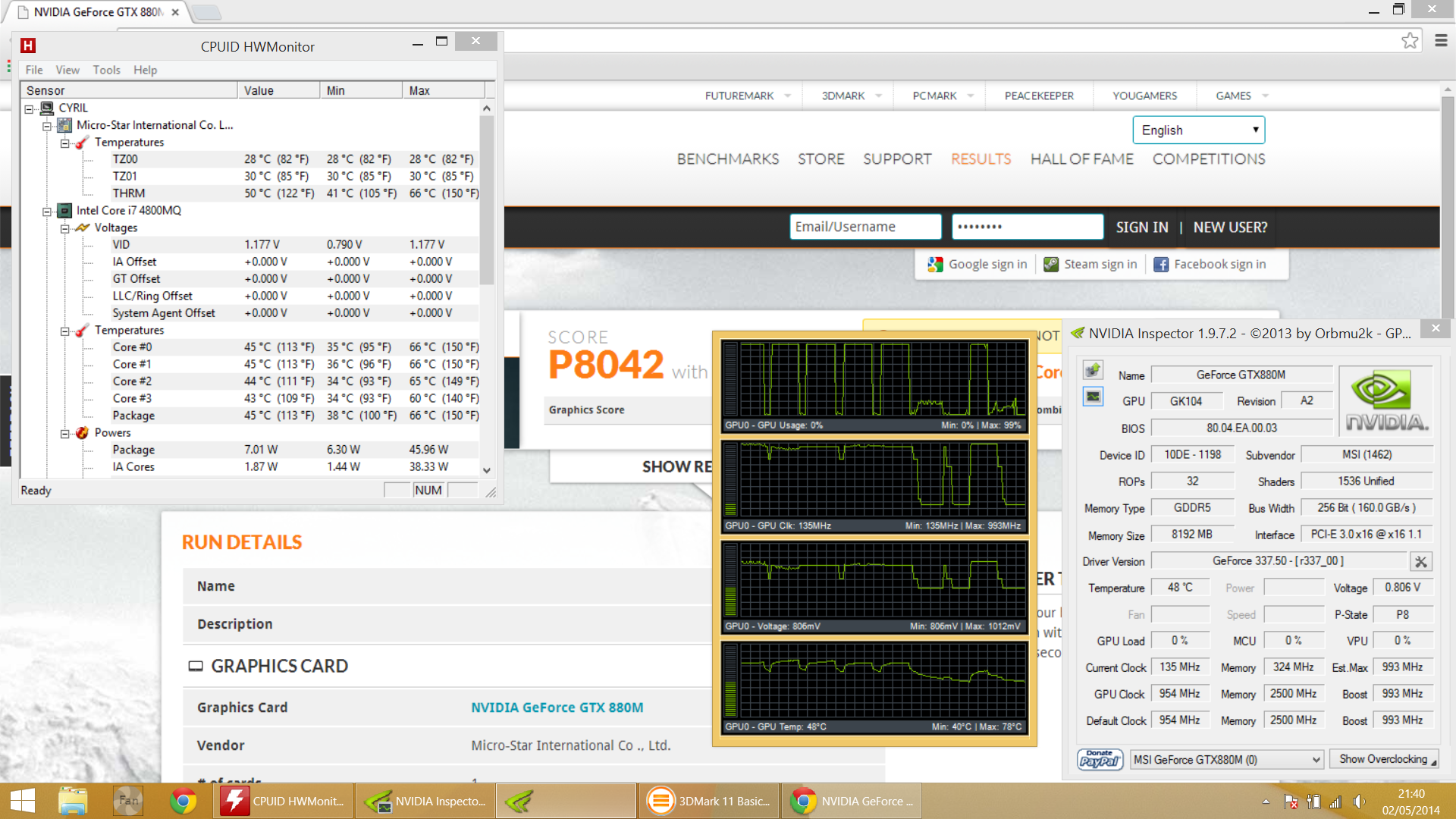Screen dimensions: 1456x819
Task: Click the Google sign in icon
Action: point(935,264)
